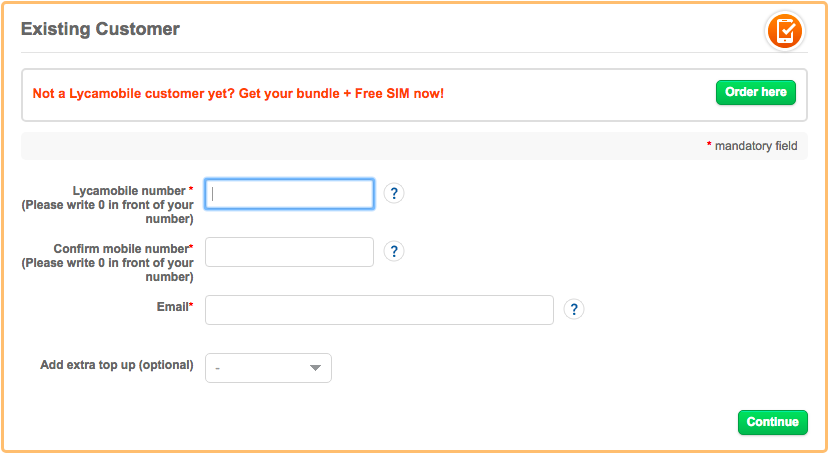Screen dimensions: 828x454
Task: Select the Confirm mobile number input
Action: point(289,252)
